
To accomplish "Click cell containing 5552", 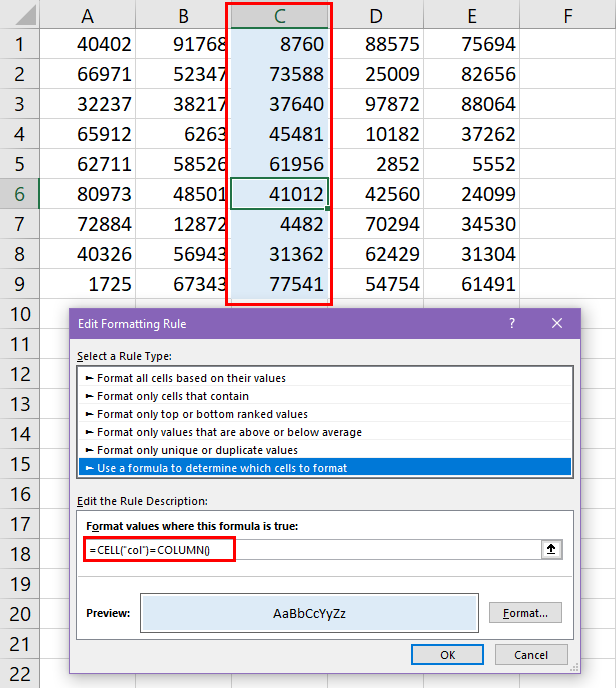I will [472, 164].
